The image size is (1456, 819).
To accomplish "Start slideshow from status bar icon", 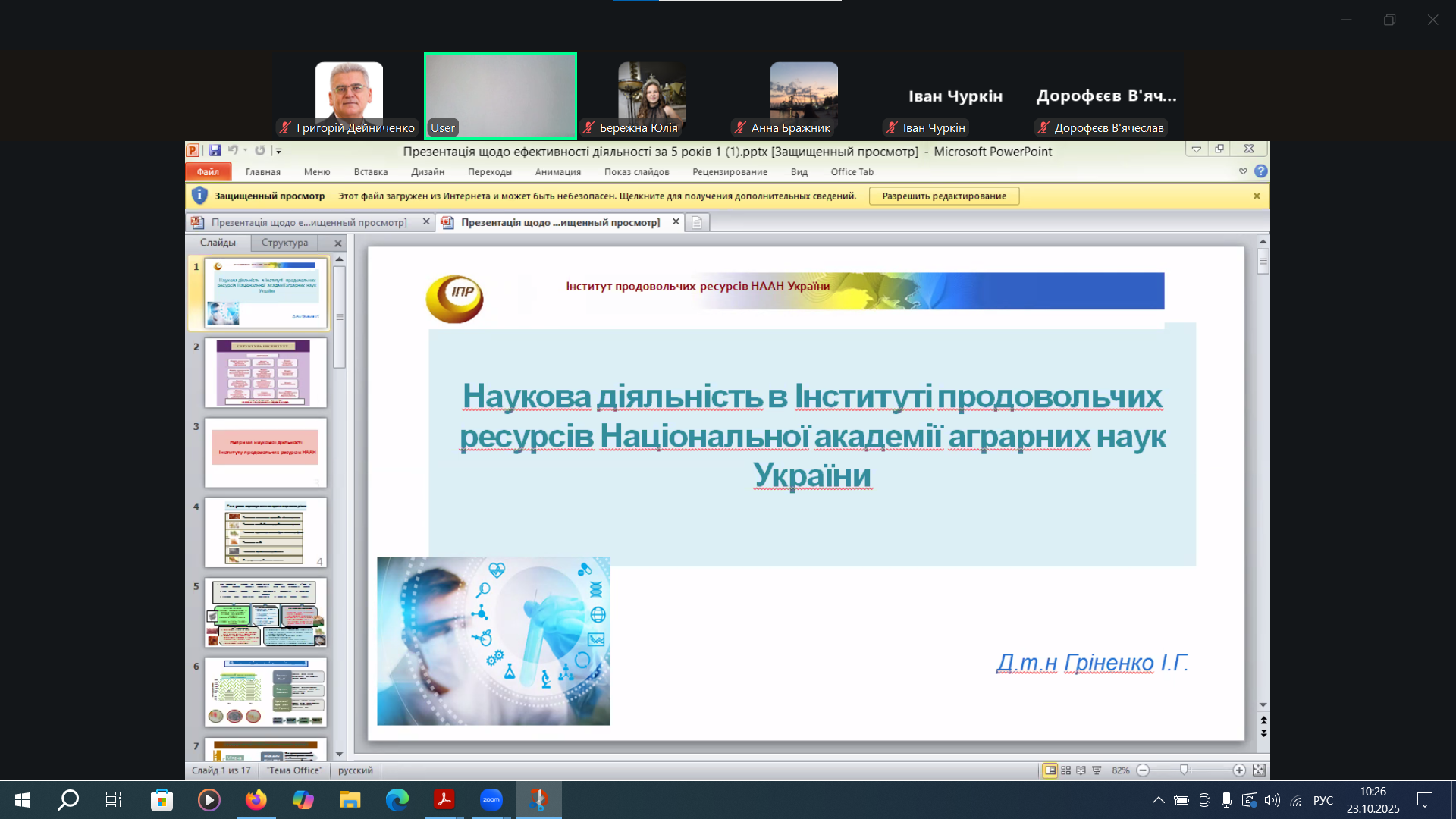I will click(x=1097, y=770).
